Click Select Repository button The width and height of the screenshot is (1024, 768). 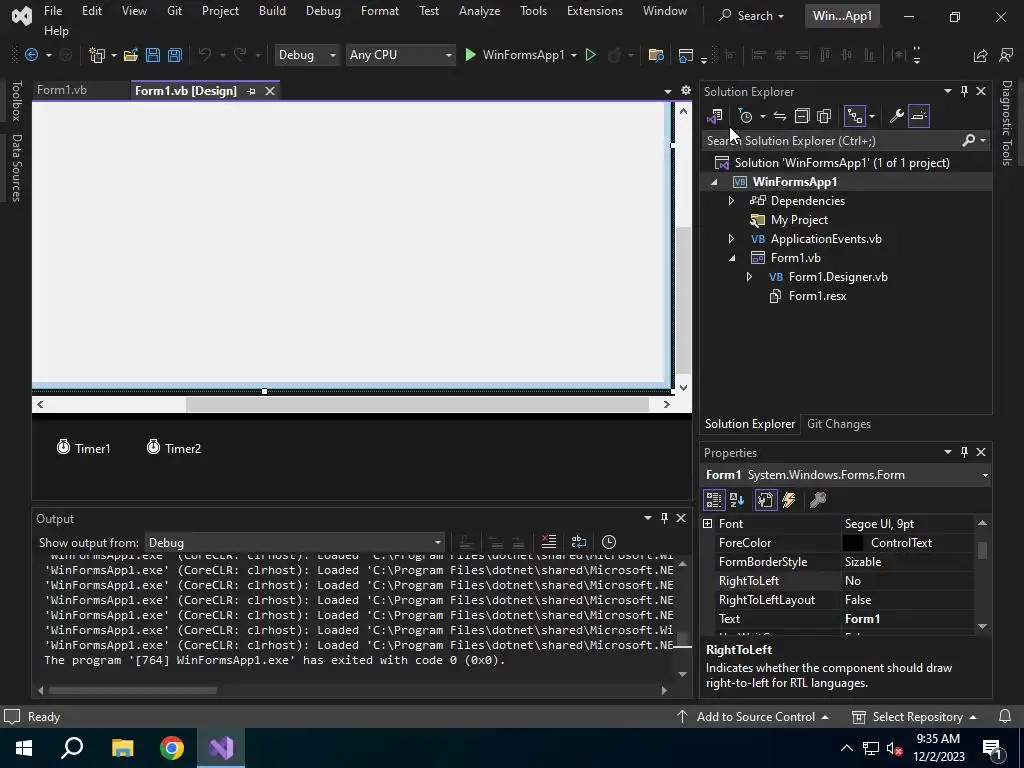(x=914, y=716)
